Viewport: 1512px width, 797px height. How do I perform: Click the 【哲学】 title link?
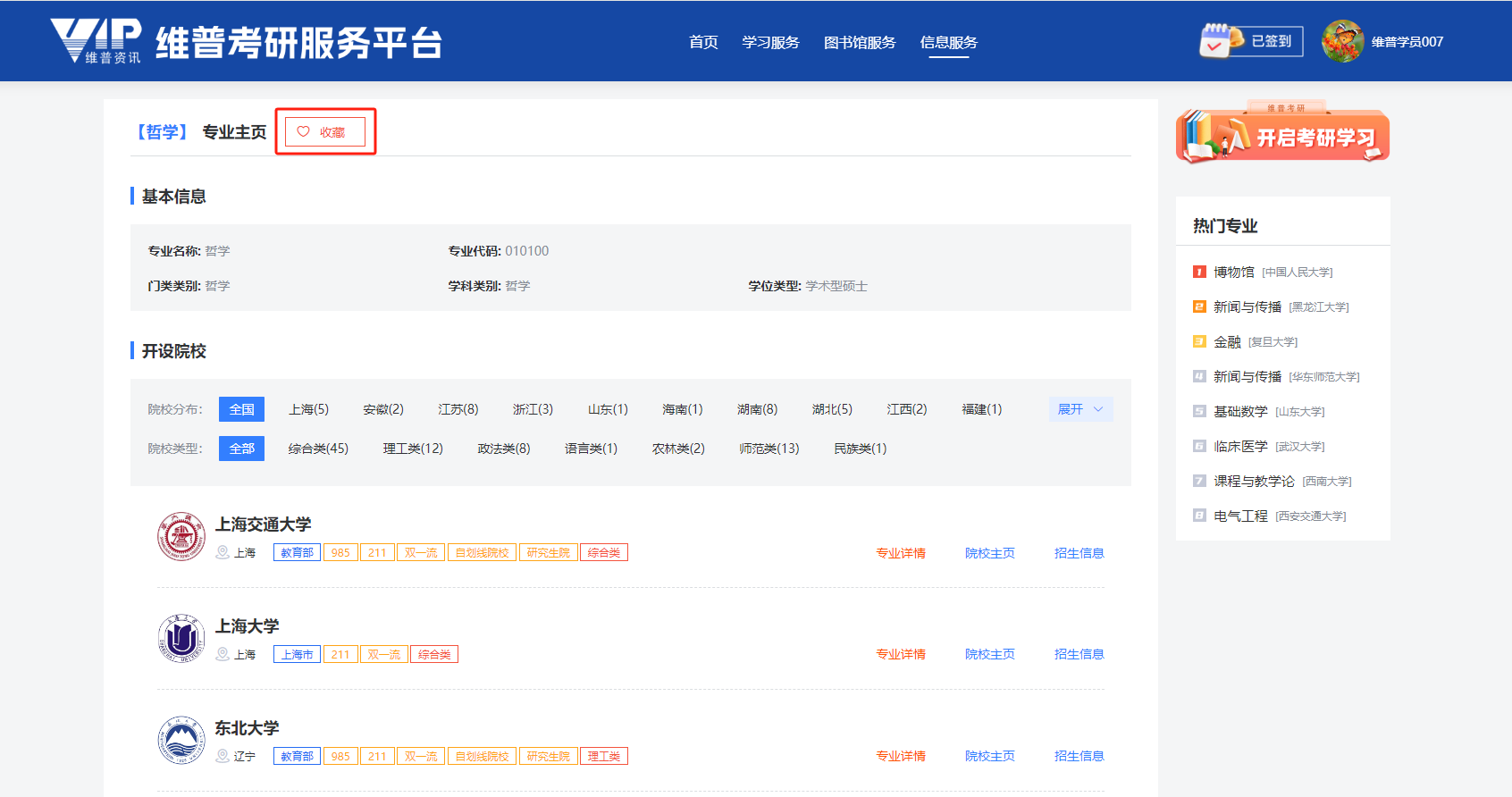tap(162, 132)
